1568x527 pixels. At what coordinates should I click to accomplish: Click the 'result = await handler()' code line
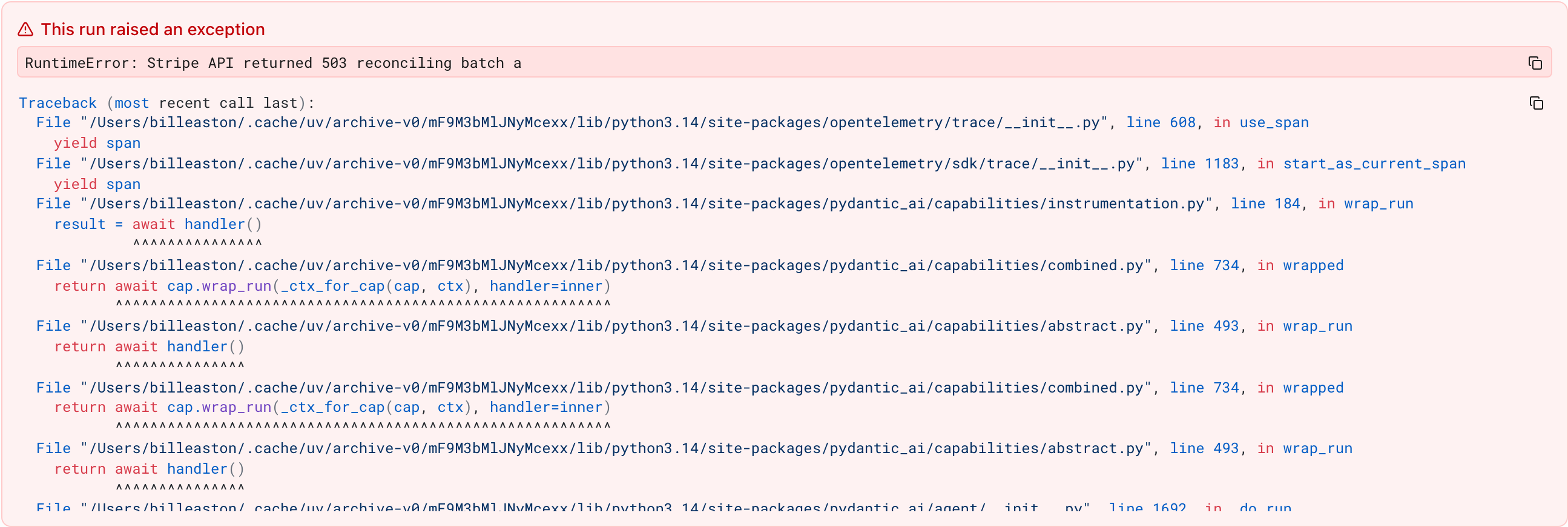[x=158, y=224]
